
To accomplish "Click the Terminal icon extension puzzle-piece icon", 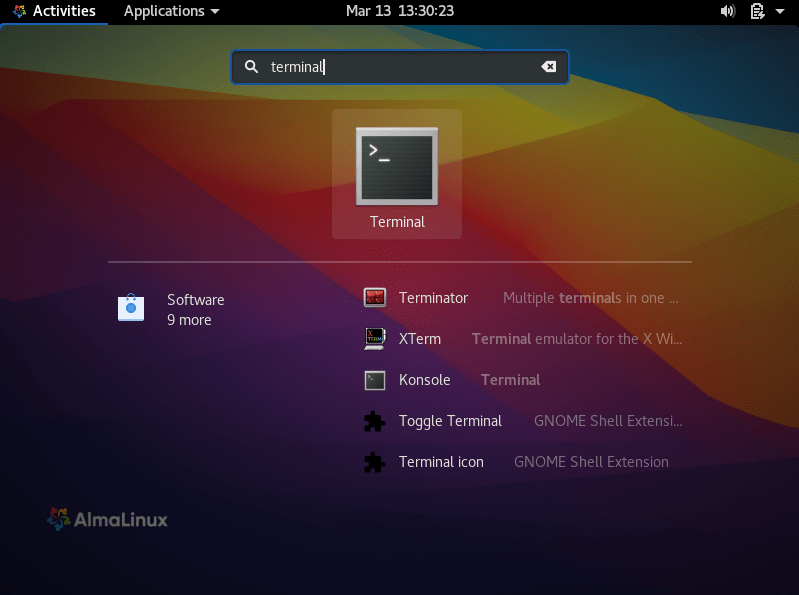I will [x=375, y=462].
